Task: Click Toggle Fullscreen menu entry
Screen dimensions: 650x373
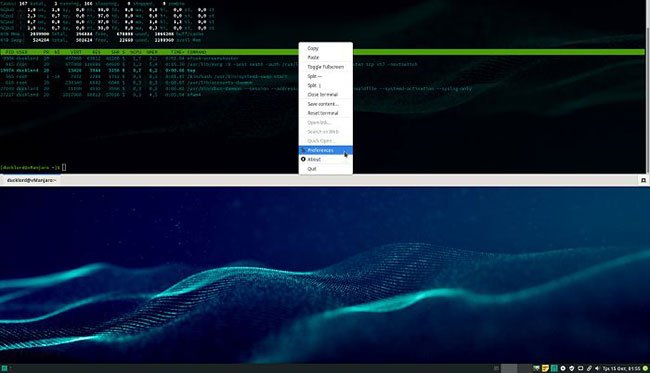Action: click(x=325, y=67)
